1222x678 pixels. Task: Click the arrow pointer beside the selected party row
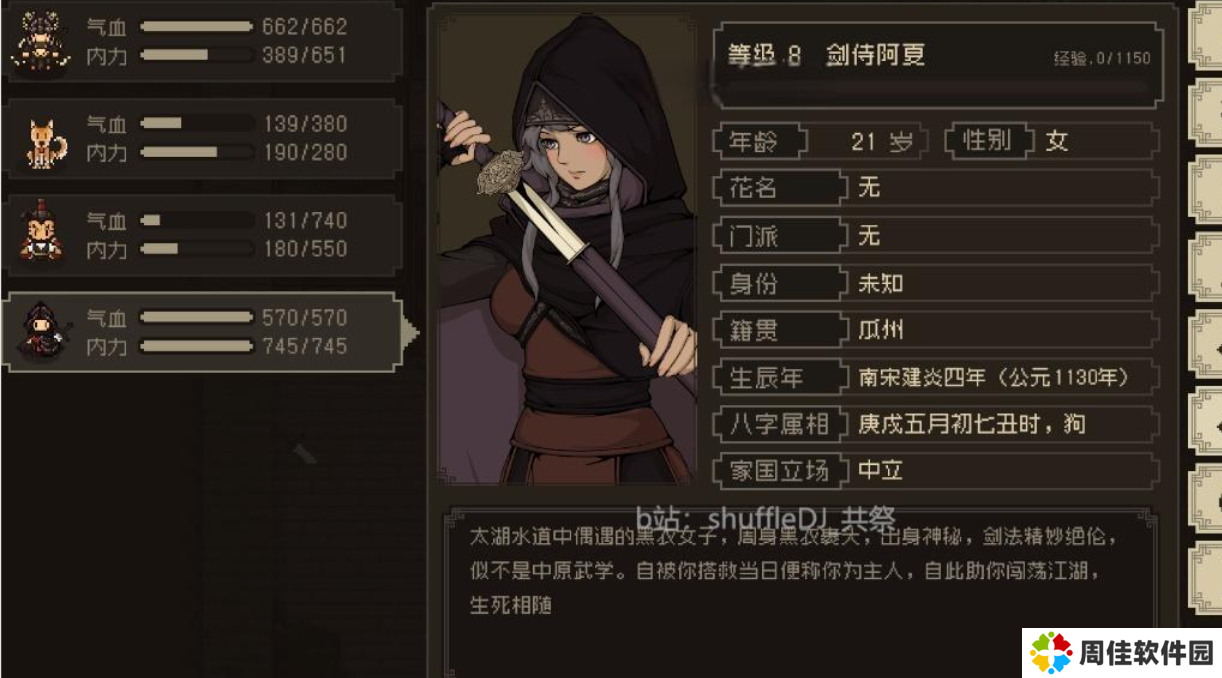click(410, 331)
